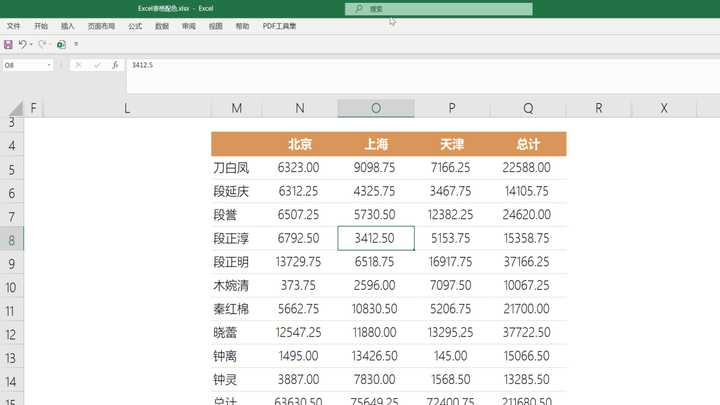Click cell with value 37166.25
Screen dimensions: 720x405
528,262
